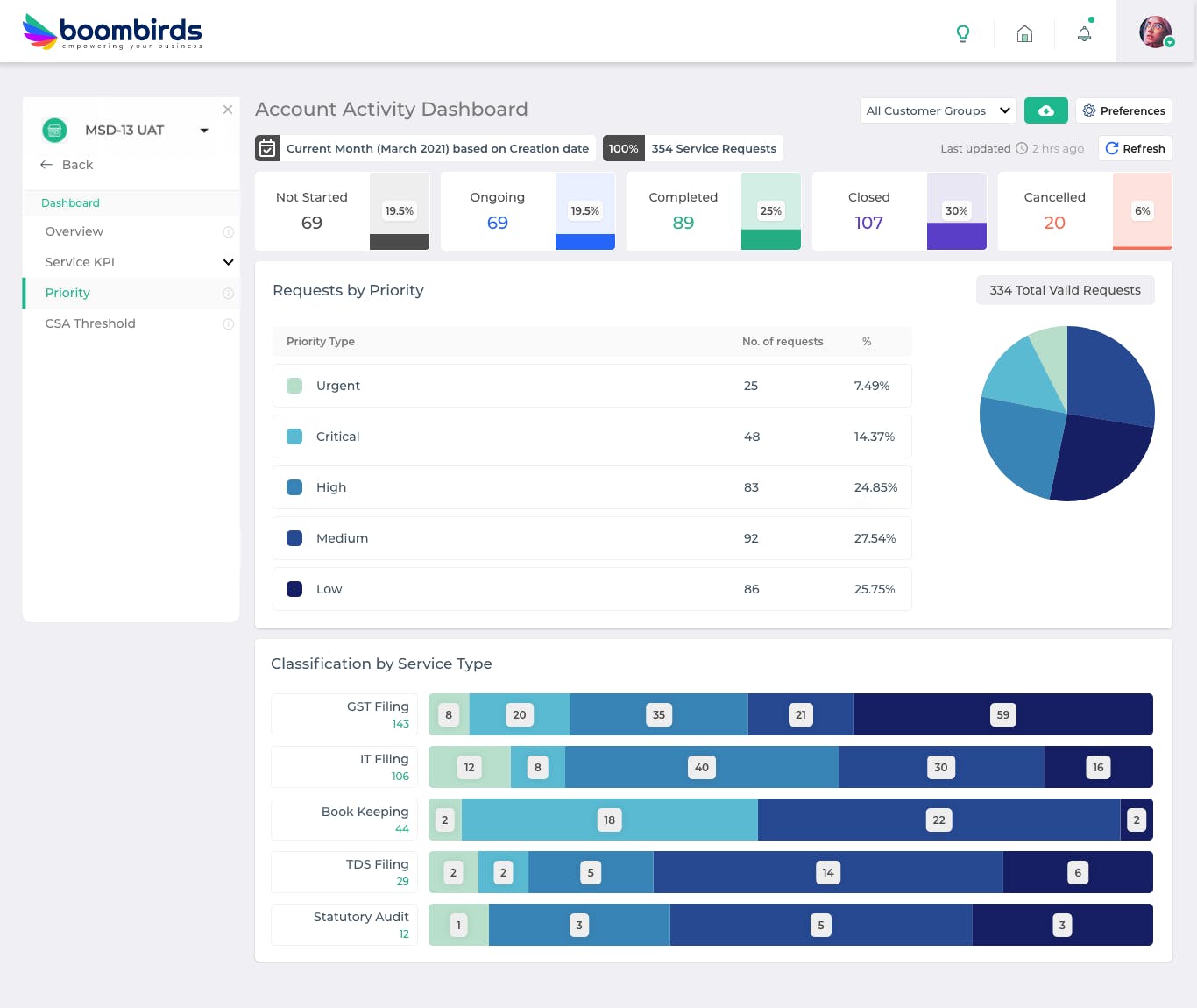Click the 40 segment in IT Filing bar
The height and width of the screenshot is (1008, 1197).
pyautogui.click(x=702, y=767)
